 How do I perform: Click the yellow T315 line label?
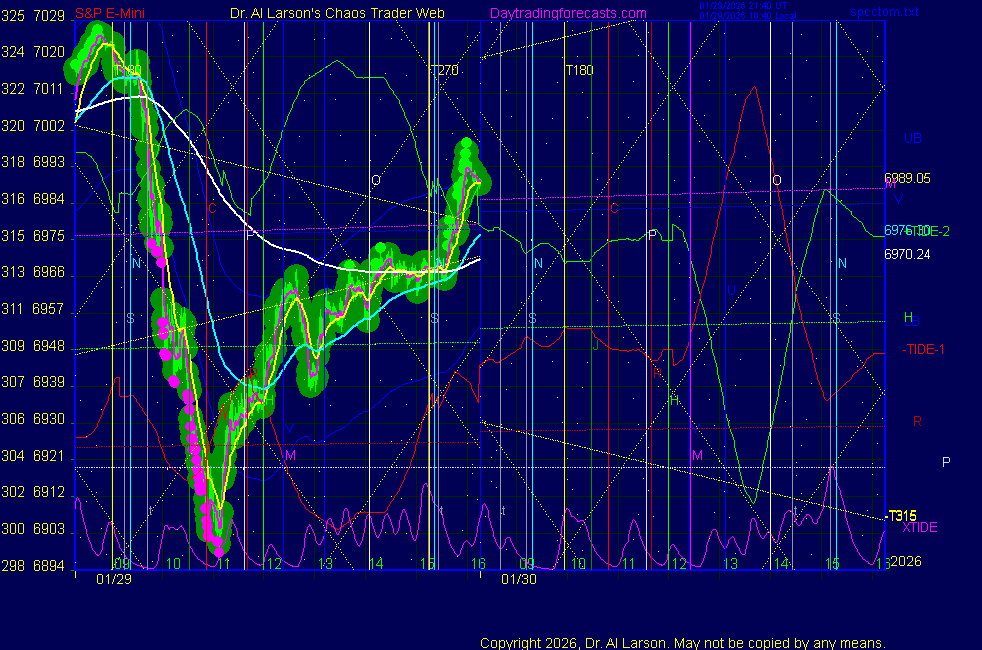[x=902, y=516]
